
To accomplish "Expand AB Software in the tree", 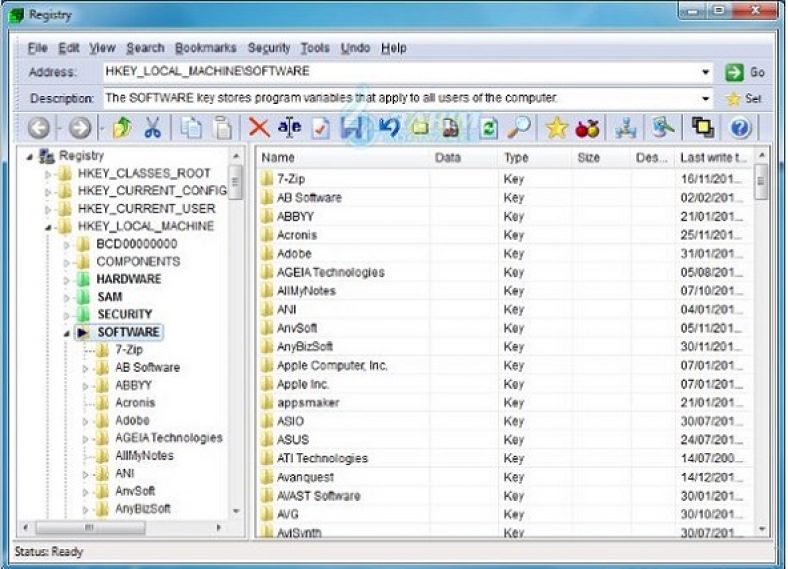I will [x=85, y=369].
